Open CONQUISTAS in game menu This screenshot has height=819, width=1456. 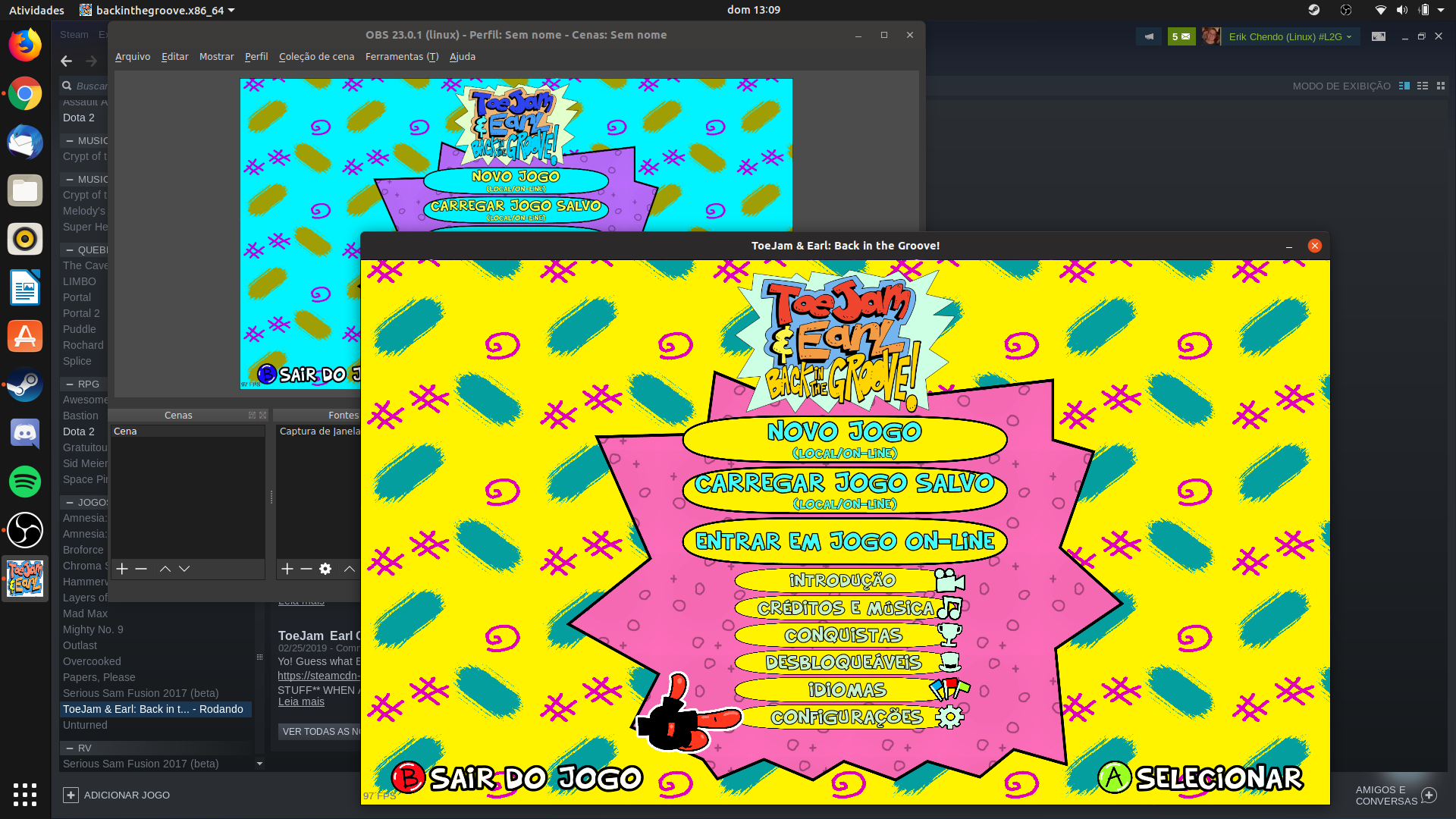849,635
